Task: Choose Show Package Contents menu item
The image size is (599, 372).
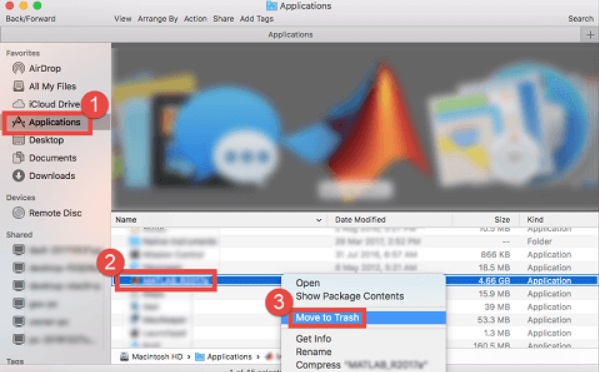Action: [x=350, y=296]
